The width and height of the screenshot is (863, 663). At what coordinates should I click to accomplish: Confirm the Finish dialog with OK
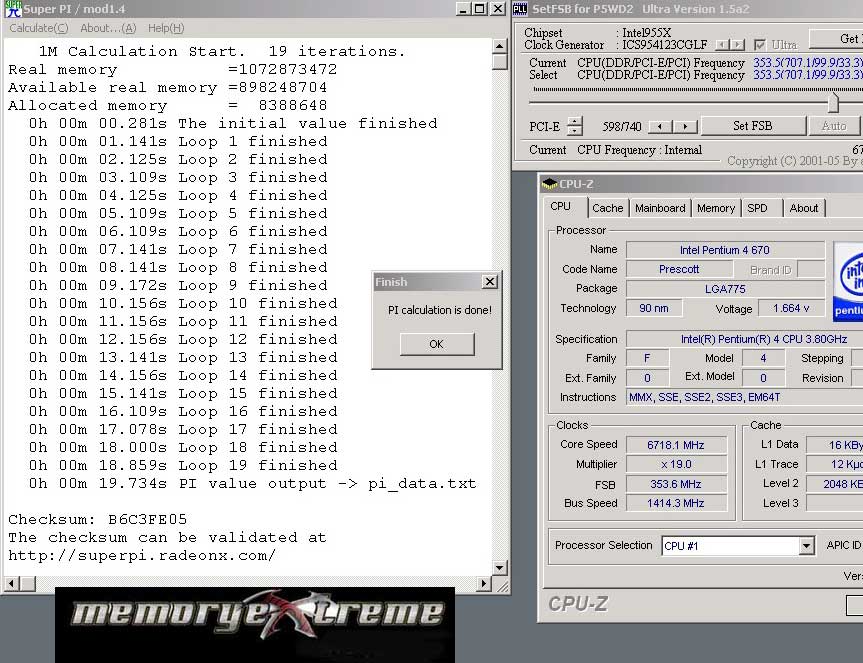(x=436, y=344)
